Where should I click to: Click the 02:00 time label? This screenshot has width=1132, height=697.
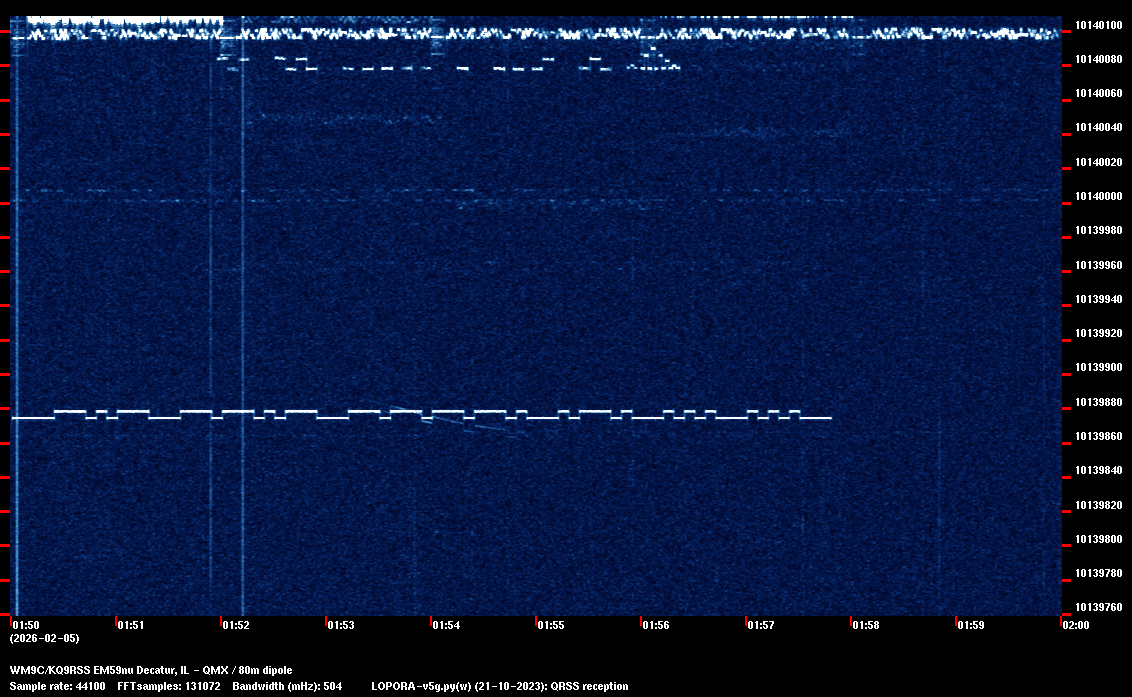coord(1075,625)
